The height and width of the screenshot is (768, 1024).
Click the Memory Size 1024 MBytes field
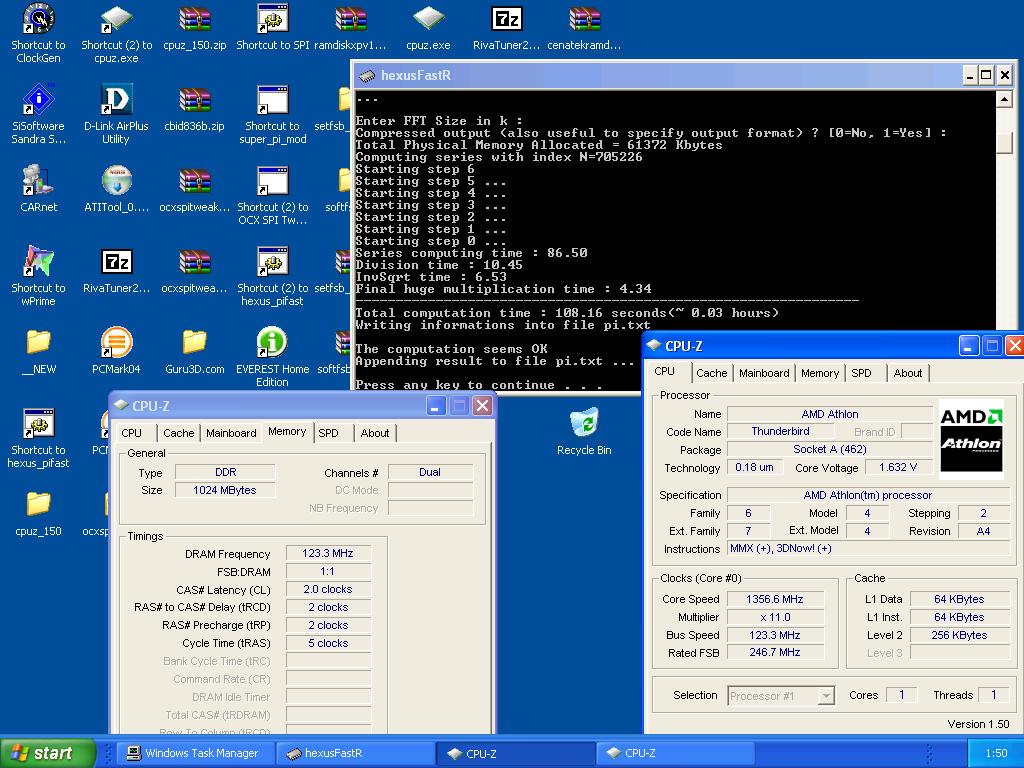(x=225, y=490)
